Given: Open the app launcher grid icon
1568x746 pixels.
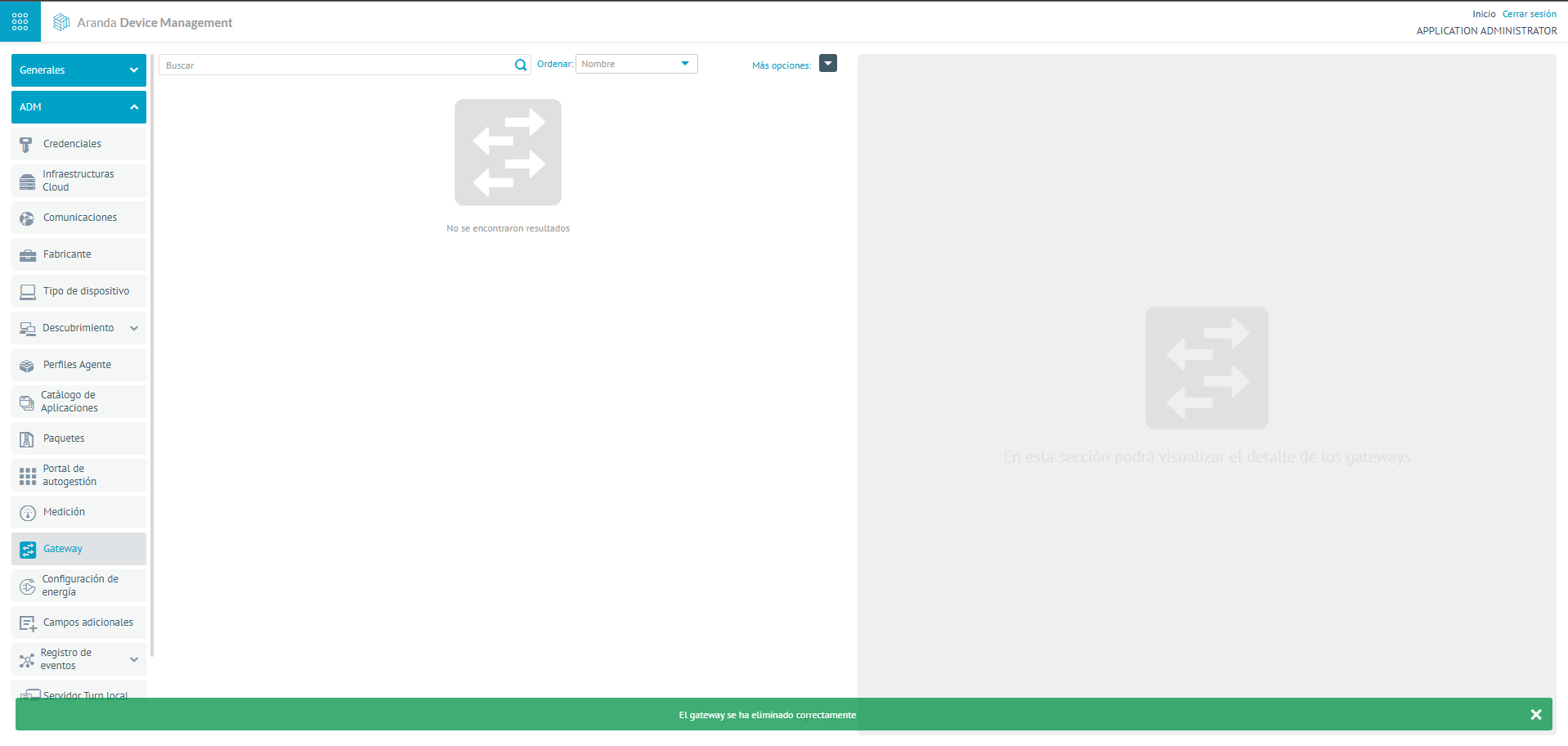Looking at the screenshot, I should coord(20,21).
